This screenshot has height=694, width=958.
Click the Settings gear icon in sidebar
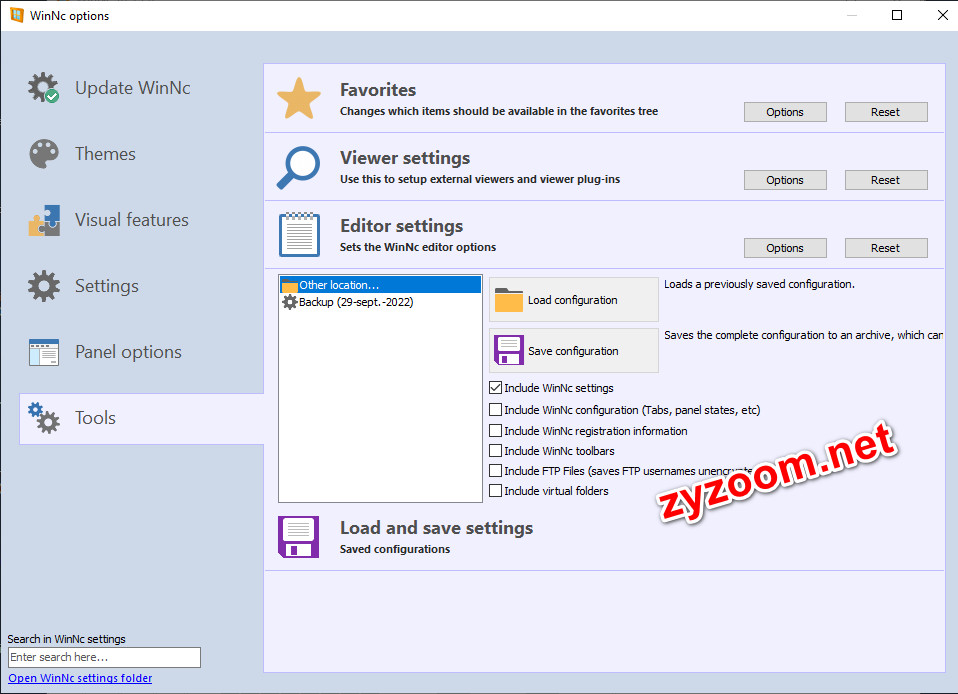[44, 286]
